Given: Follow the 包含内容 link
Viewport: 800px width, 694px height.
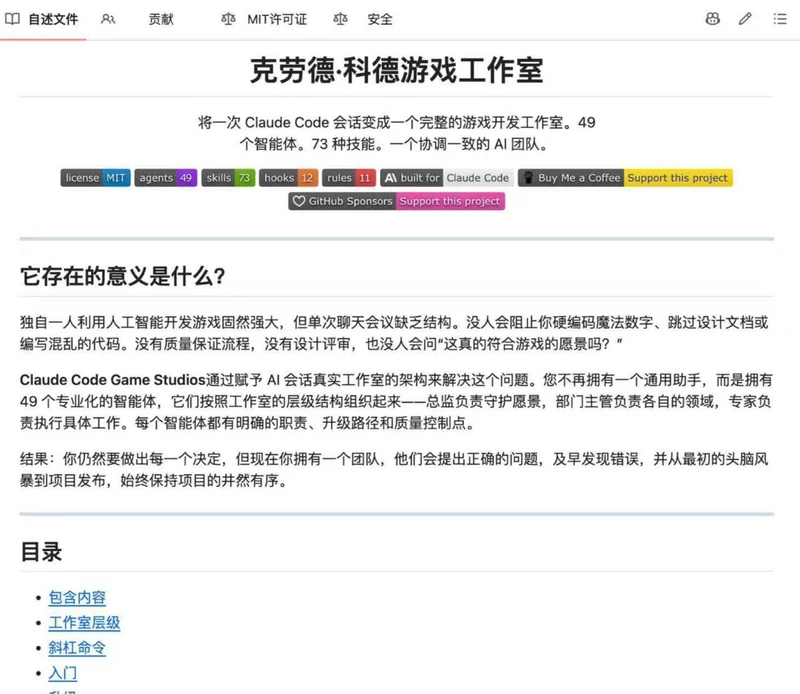Looking at the screenshot, I should click(x=77, y=598).
